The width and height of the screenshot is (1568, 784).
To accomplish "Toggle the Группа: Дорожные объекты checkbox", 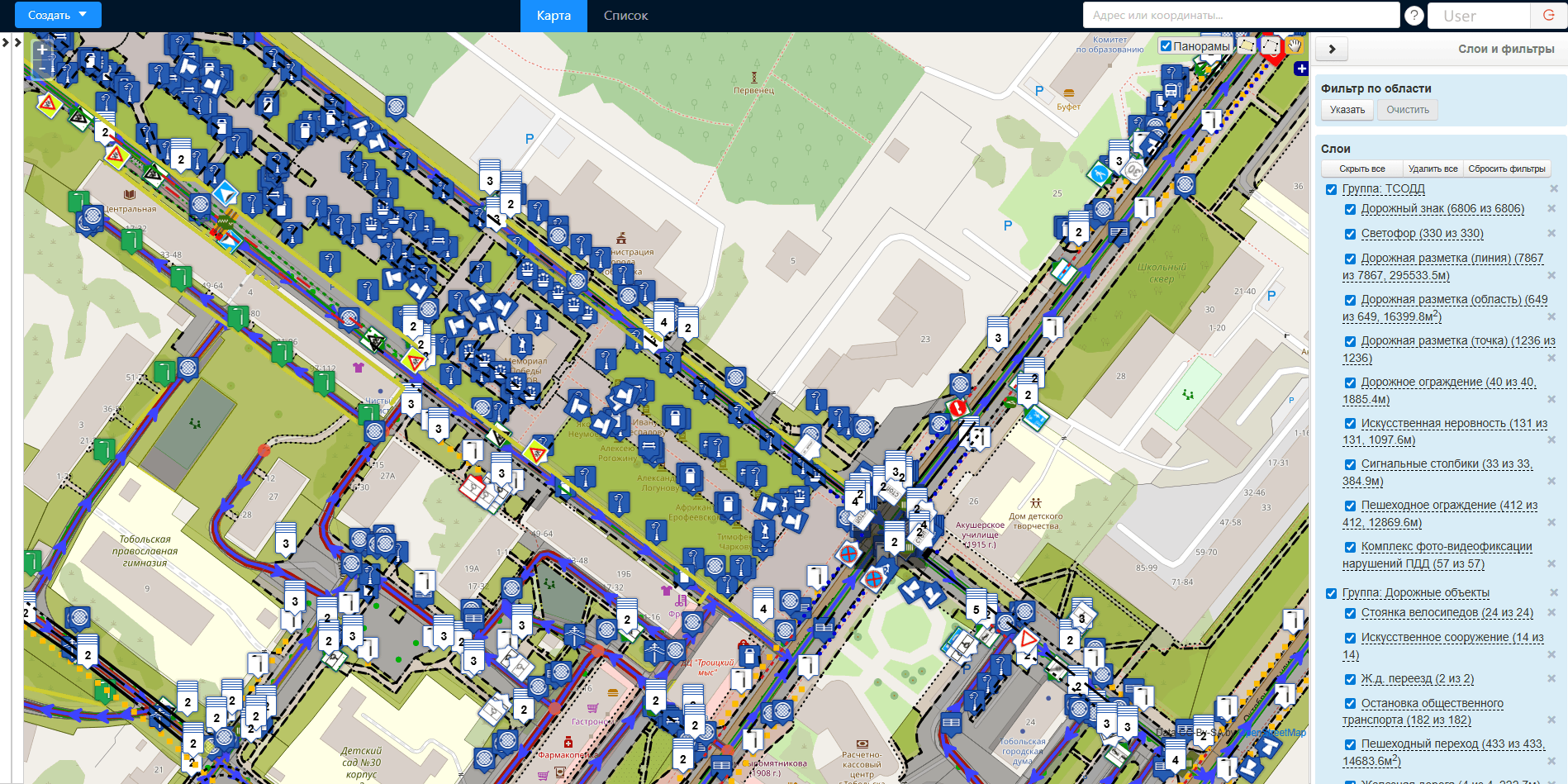I will (x=1331, y=593).
